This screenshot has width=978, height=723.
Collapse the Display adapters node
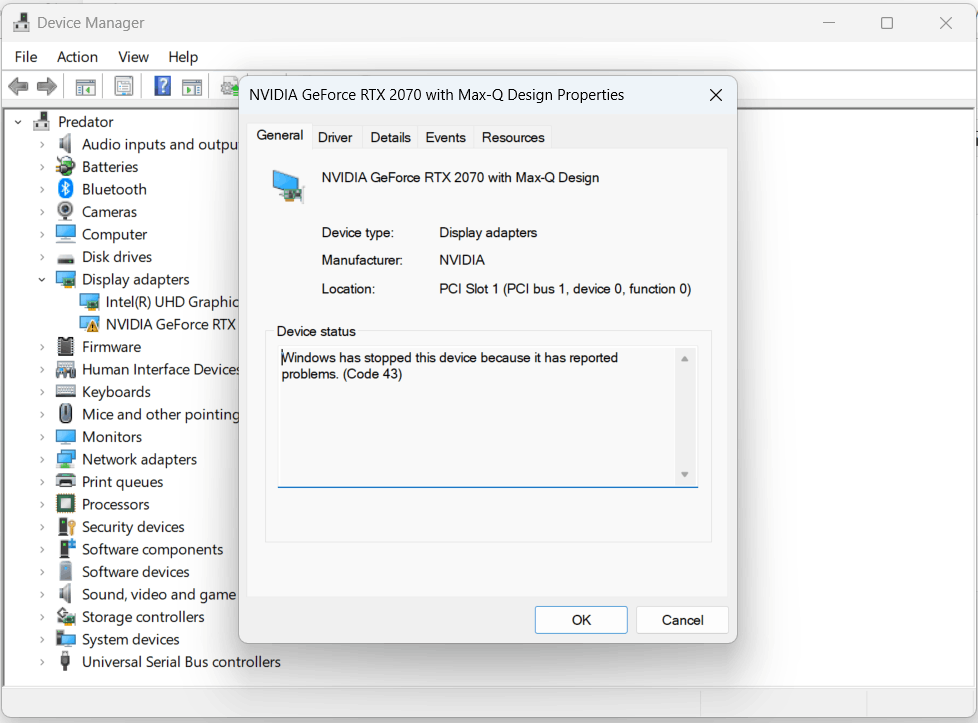[42, 279]
